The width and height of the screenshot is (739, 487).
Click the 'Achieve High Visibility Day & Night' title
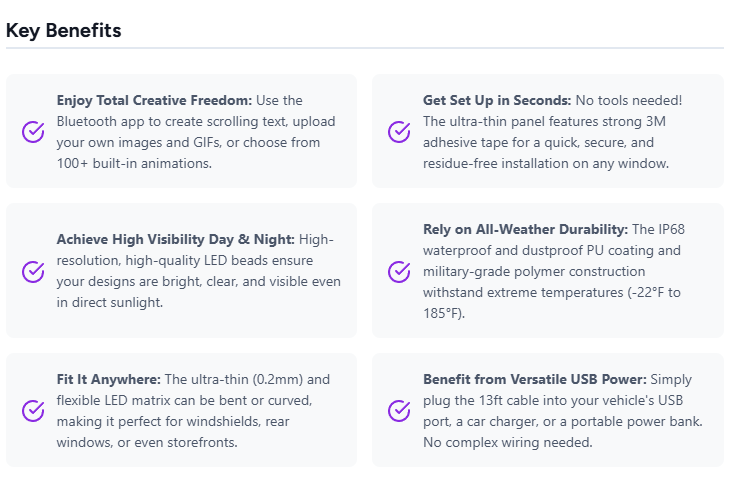(x=176, y=239)
